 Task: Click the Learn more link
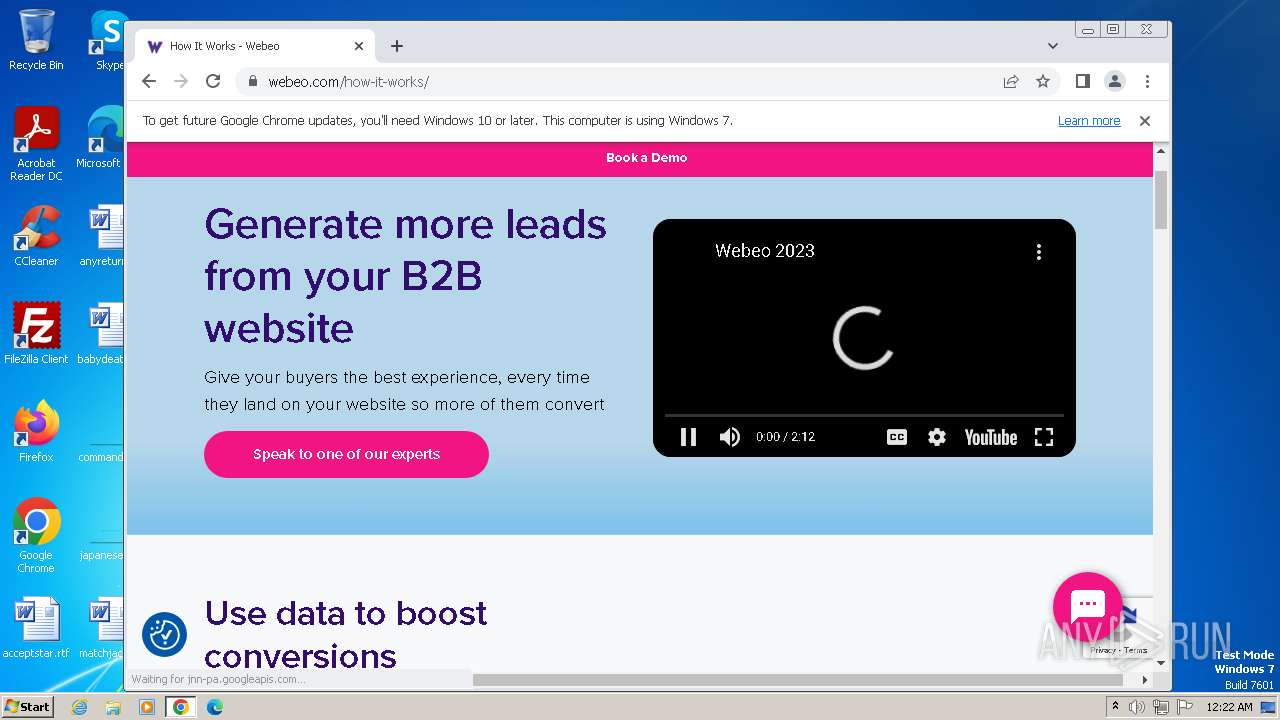(x=1089, y=121)
